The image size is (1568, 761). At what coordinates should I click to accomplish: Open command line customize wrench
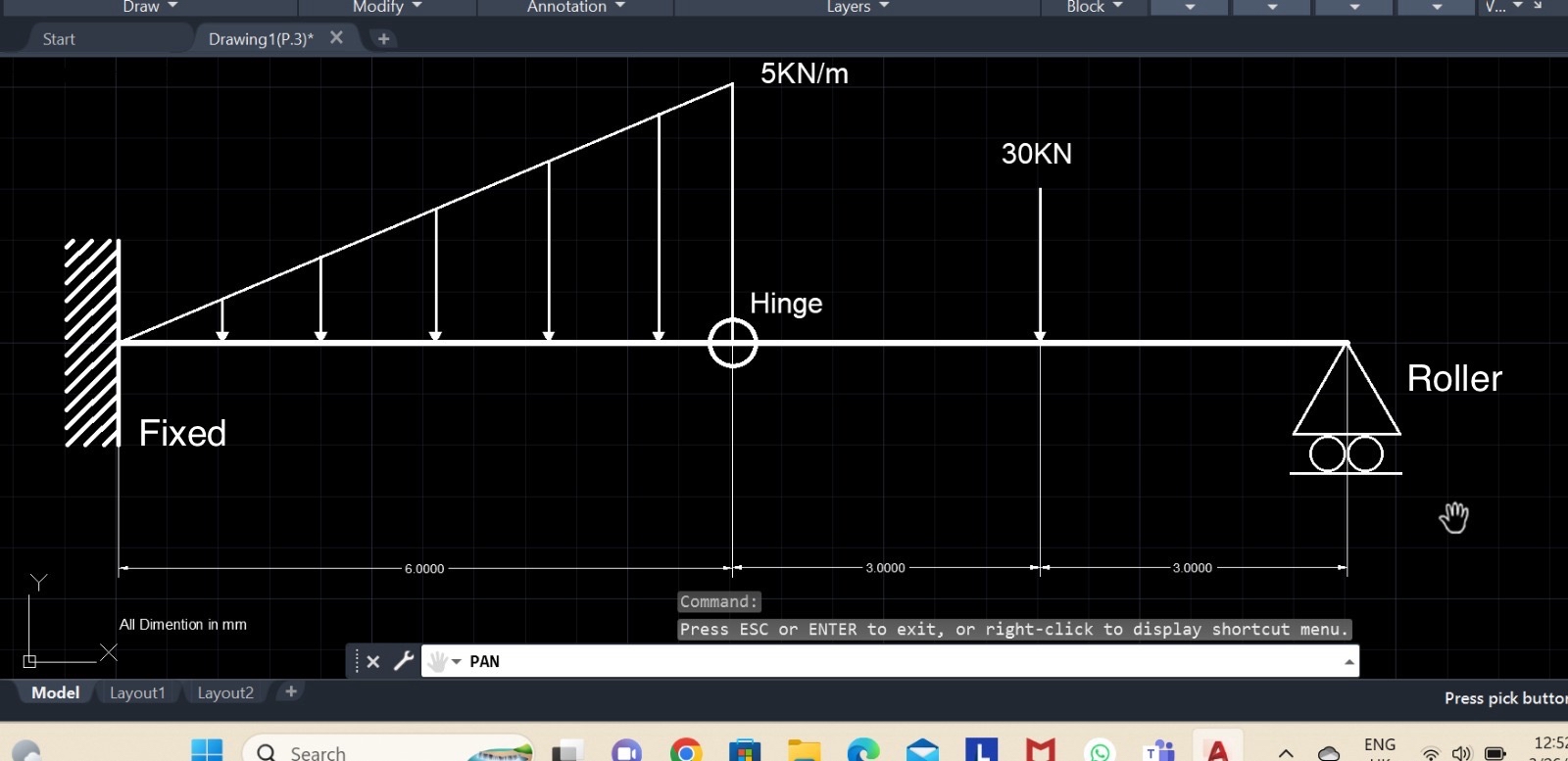tap(403, 661)
